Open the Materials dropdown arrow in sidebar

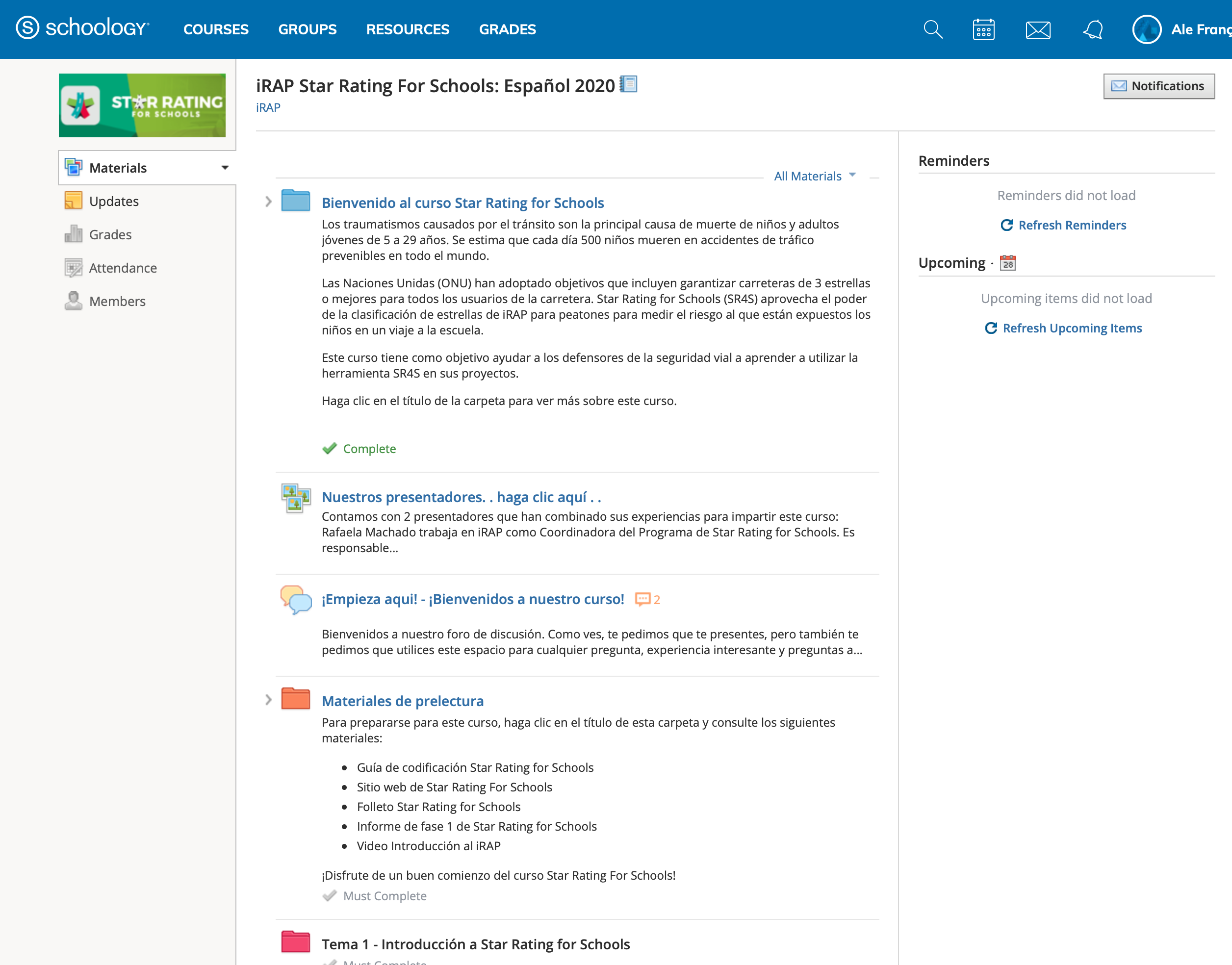click(225, 168)
